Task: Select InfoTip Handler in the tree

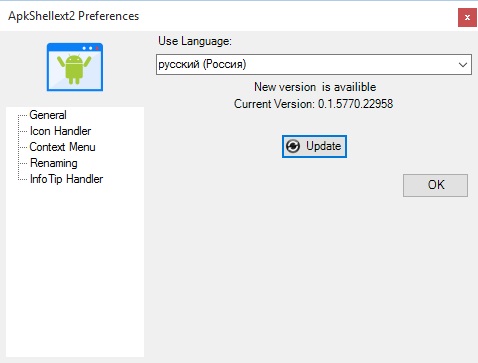Action: [x=66, y=179]
